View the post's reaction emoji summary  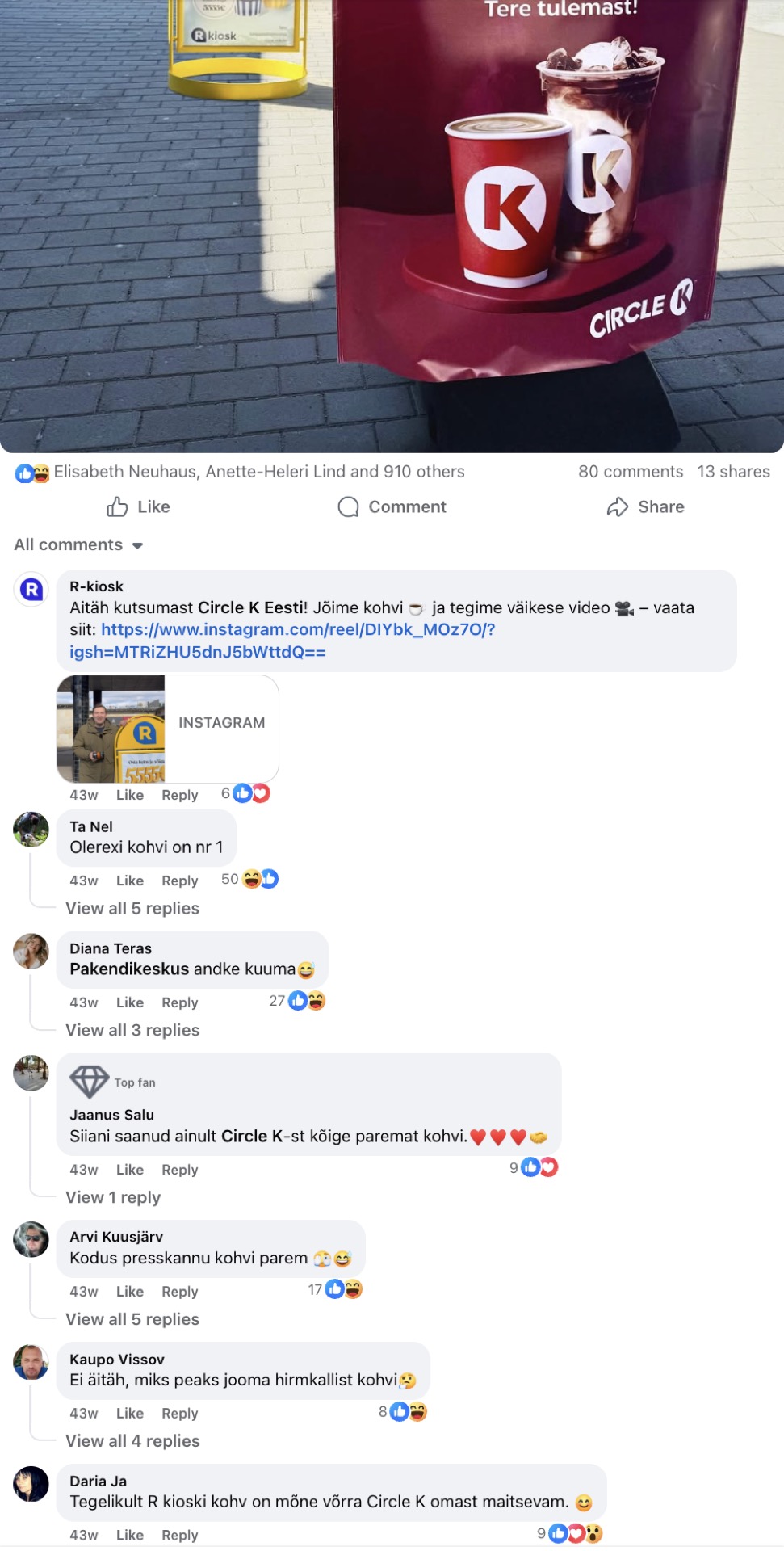[32, 473]
